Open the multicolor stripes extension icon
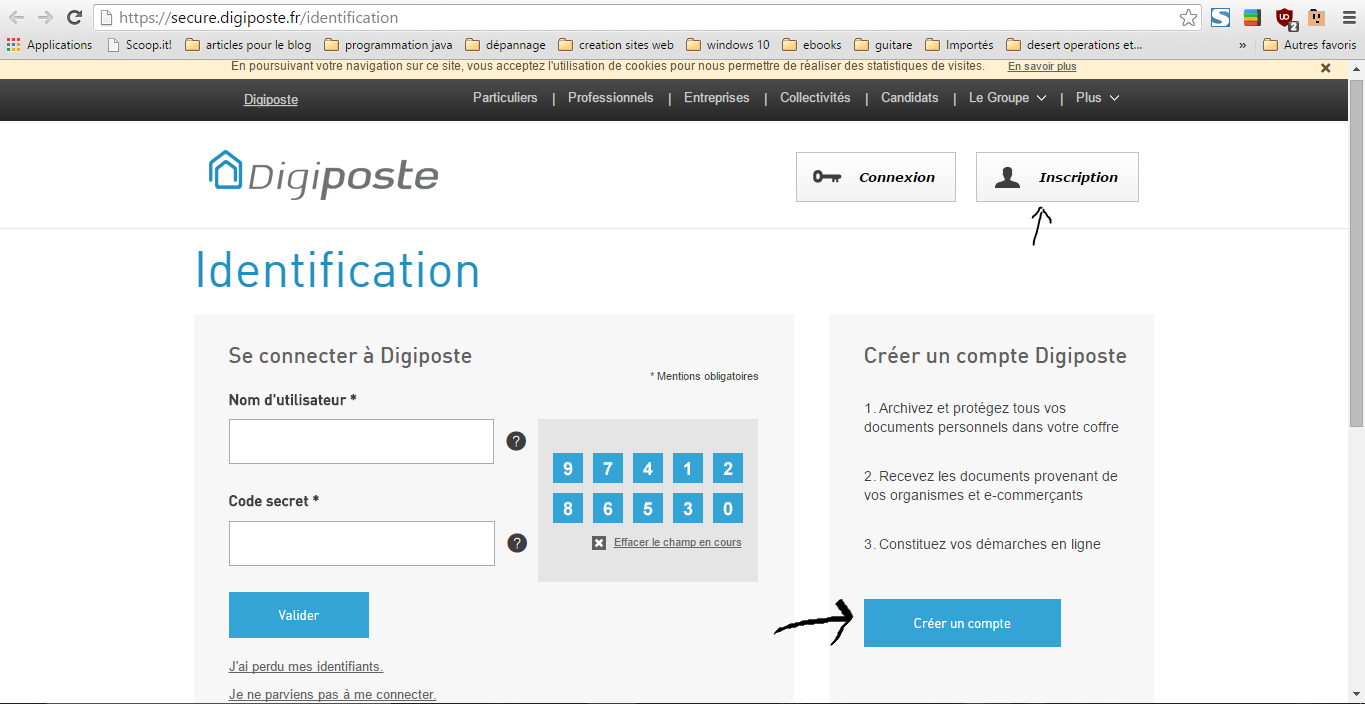Image resolution: width=1365 pixels, height=704 pixels. [x=1251, y=17]
